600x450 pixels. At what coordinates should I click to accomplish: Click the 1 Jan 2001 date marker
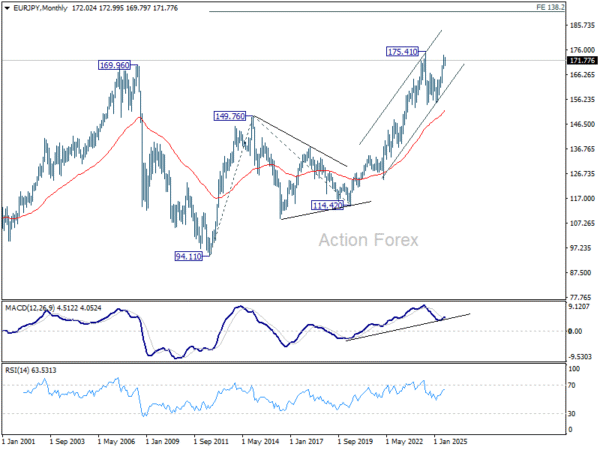coord(18,442)
